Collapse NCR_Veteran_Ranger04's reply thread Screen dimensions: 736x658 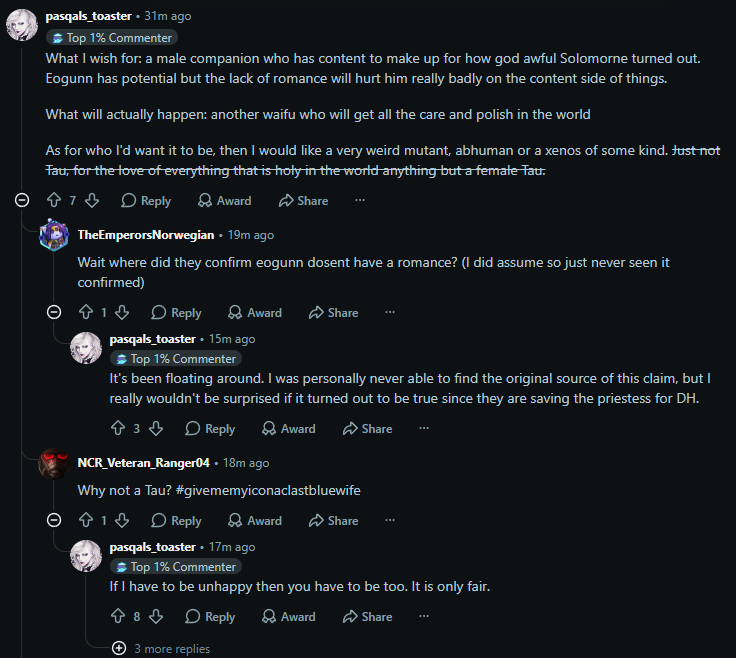click(x=54, y=520)
